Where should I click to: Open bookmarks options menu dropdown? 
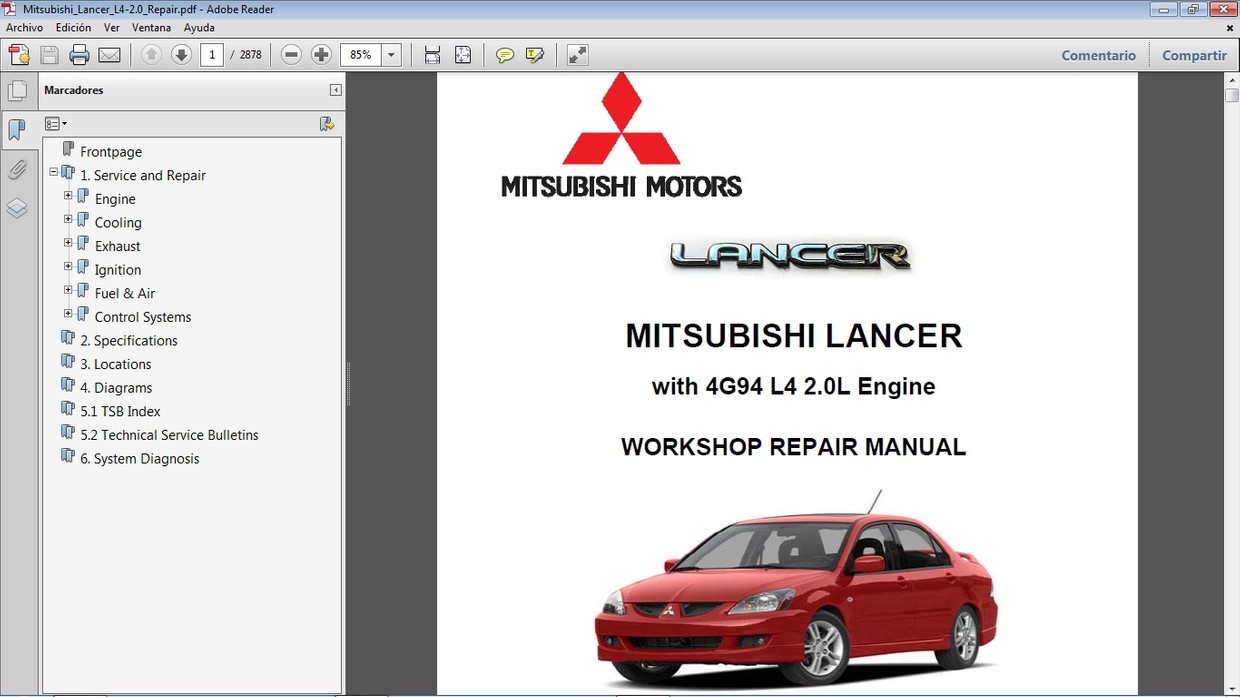tap(56, 124)
